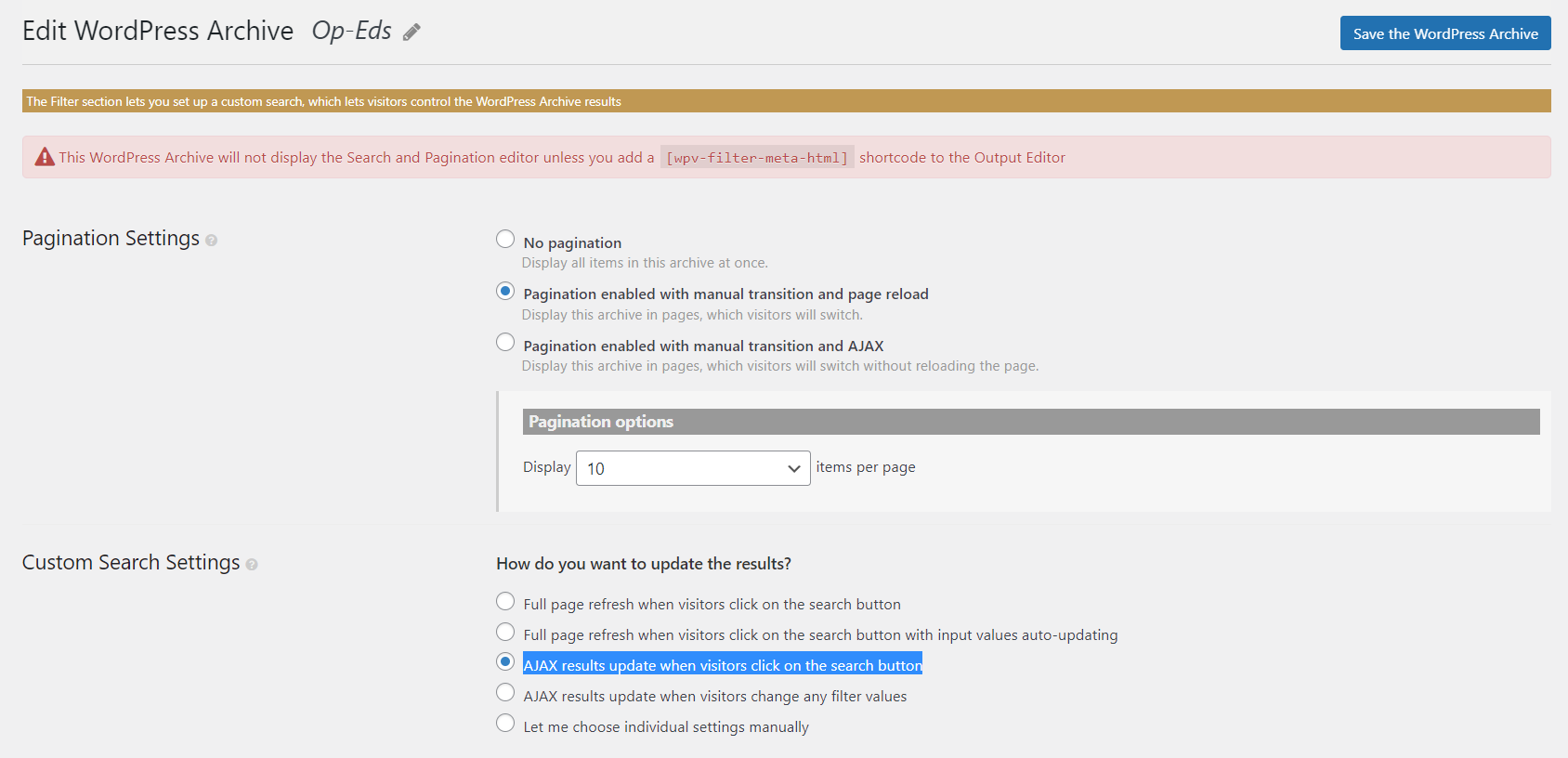Click the Edit WordPress Archive page heading
Image resolution: width=1568 pixels, height=758 pixels.
click(x=158, y=32)
